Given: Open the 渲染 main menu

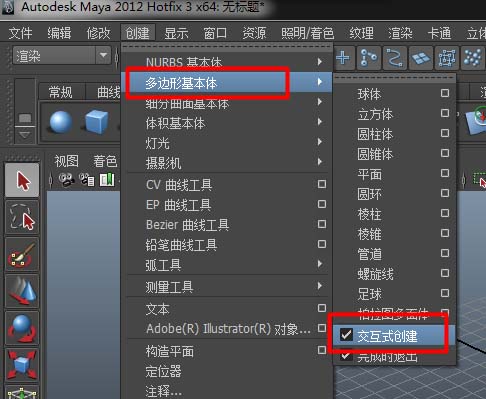Looking at the screenshot, I should [x=400, y=33].
